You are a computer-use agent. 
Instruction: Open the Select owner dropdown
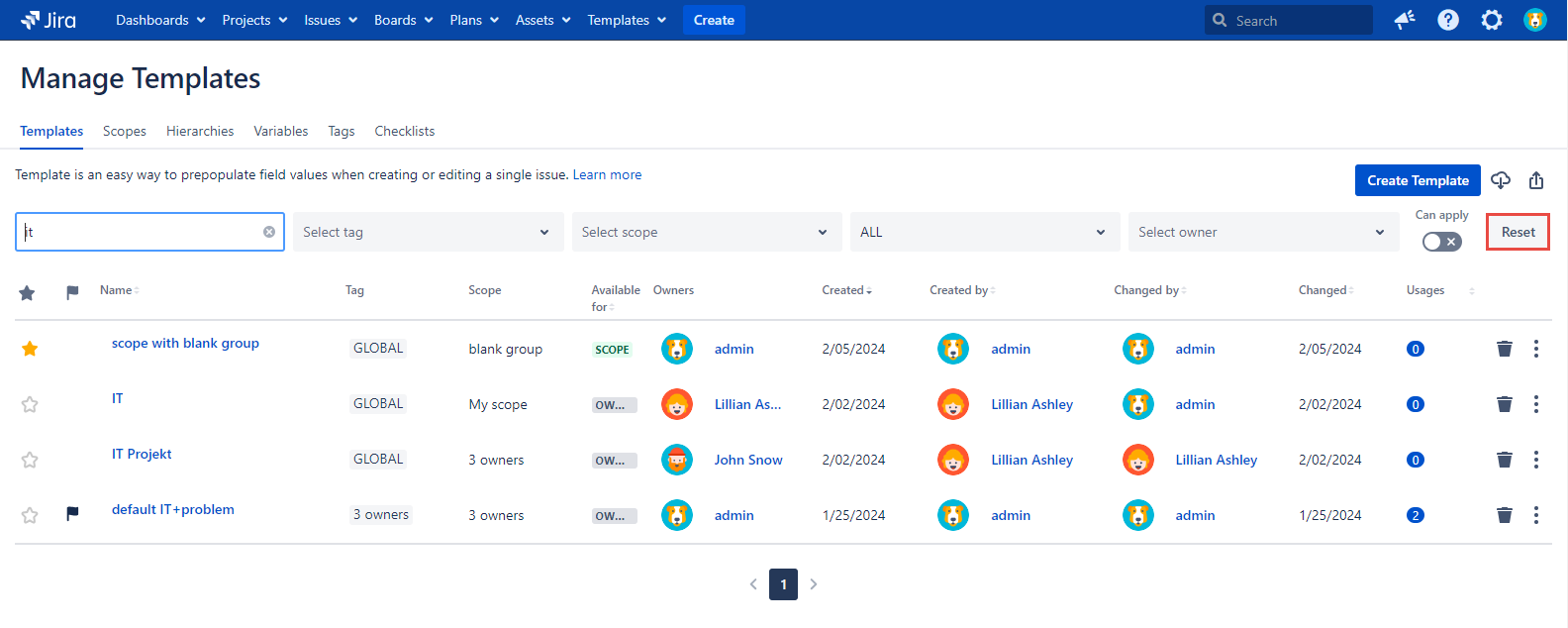1262,232
